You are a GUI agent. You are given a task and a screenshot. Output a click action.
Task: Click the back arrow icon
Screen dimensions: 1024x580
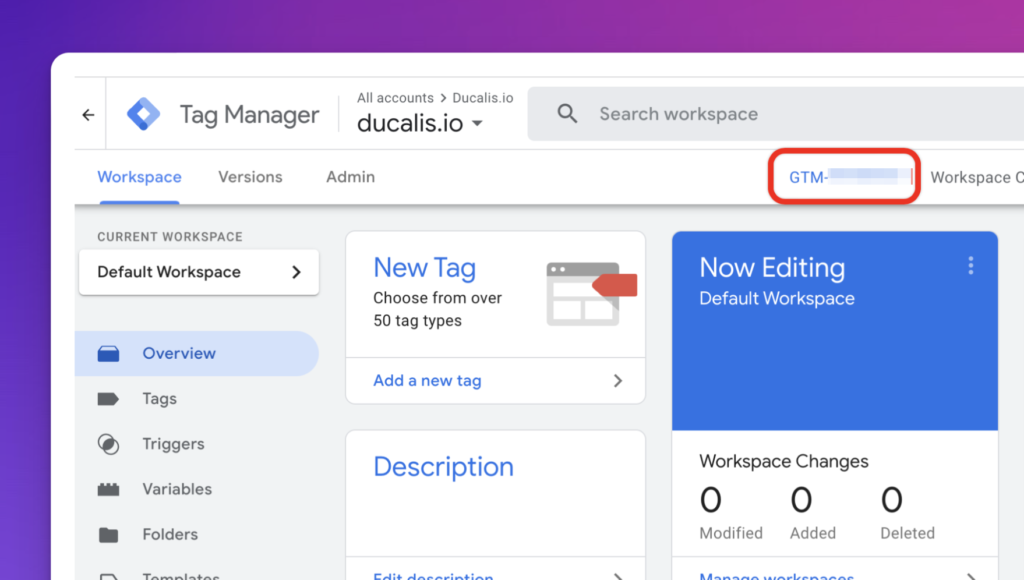tap(88, 115)
